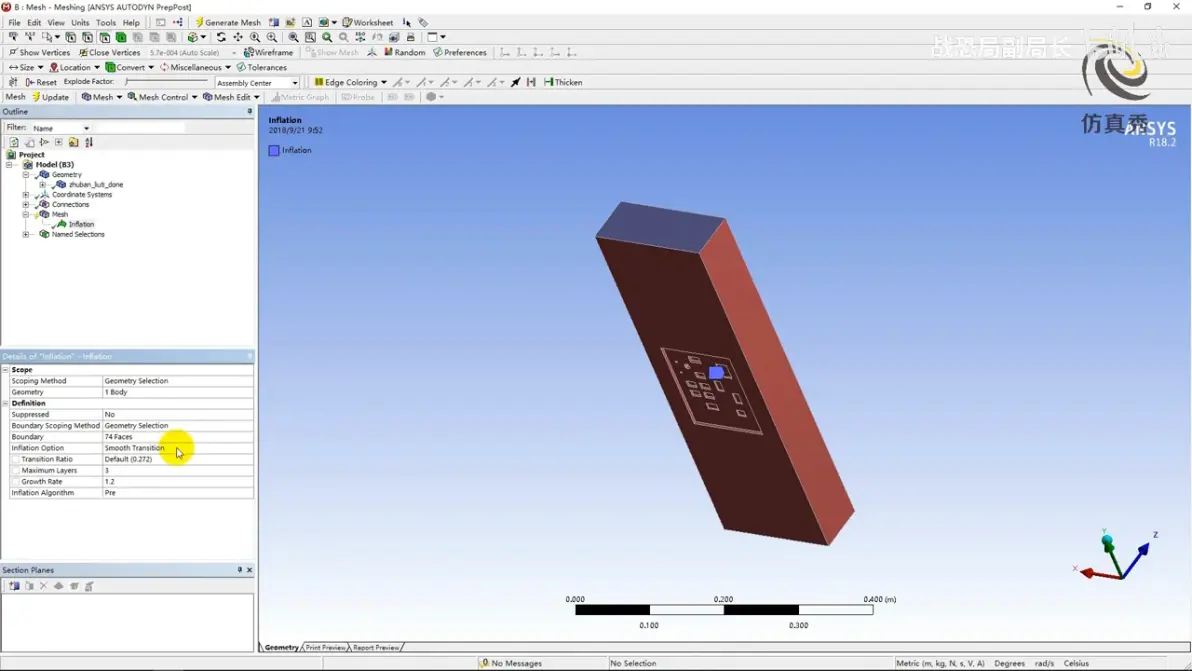Open the Tools menu
The height and width of the screenshot is (671, 1192).
pyautogui.click(x=106, y=23)
